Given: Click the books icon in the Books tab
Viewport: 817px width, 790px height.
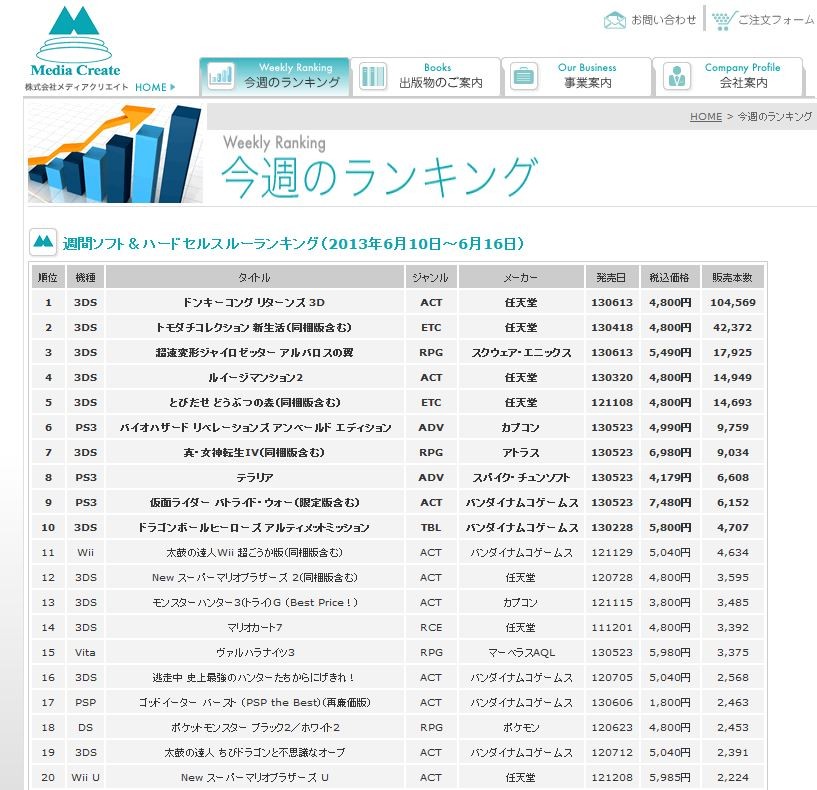Looking at the screenshot, I should point(373,76).
